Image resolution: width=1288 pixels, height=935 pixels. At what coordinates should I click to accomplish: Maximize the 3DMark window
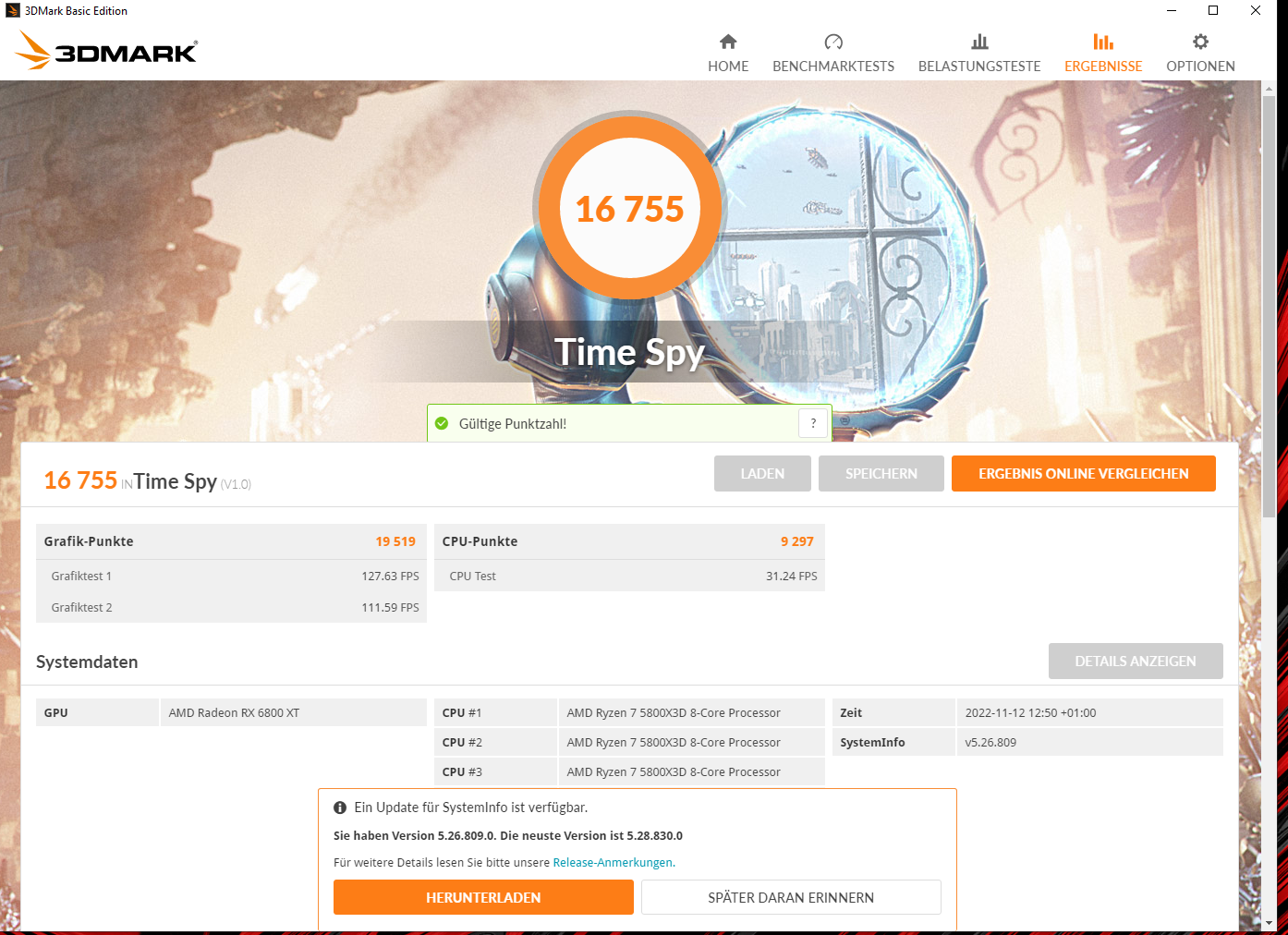tap(1213, 11)
